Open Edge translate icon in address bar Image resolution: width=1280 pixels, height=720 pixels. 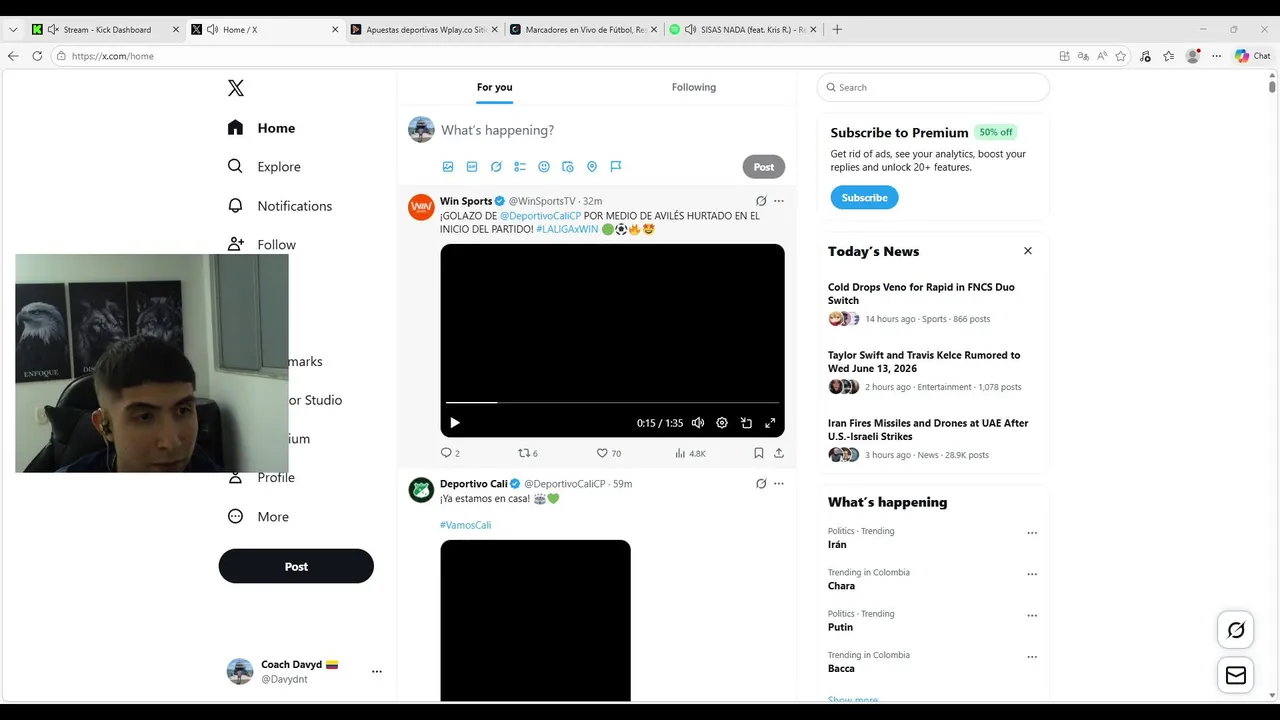pos(1083,56)
